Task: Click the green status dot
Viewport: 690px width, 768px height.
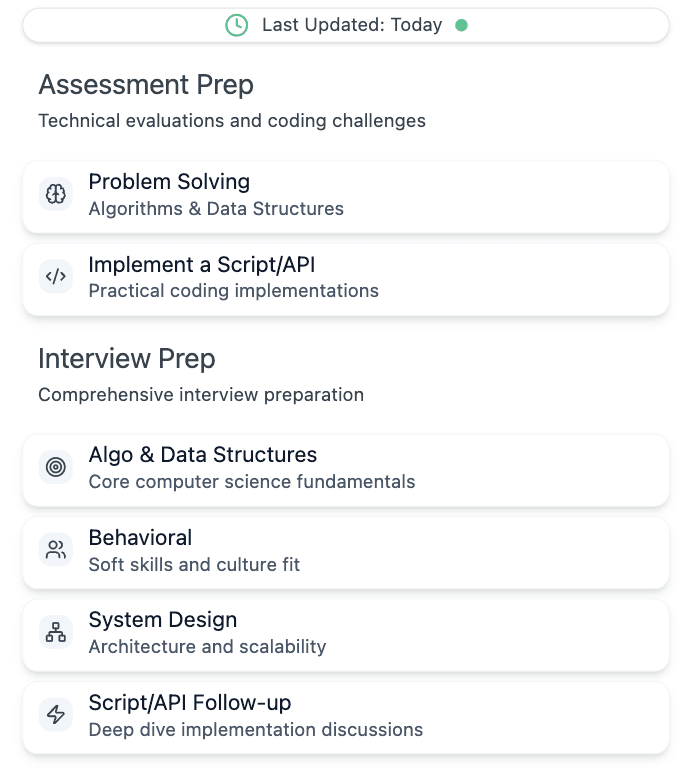Action: (x=461, y=25)
